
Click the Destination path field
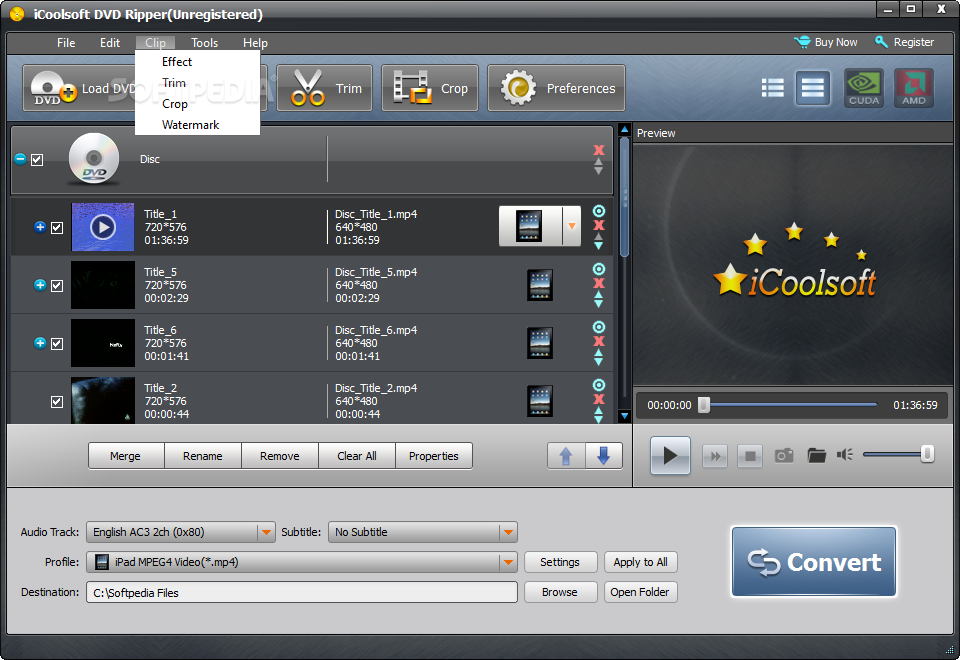pyautogui.click(x=302, y=592)
